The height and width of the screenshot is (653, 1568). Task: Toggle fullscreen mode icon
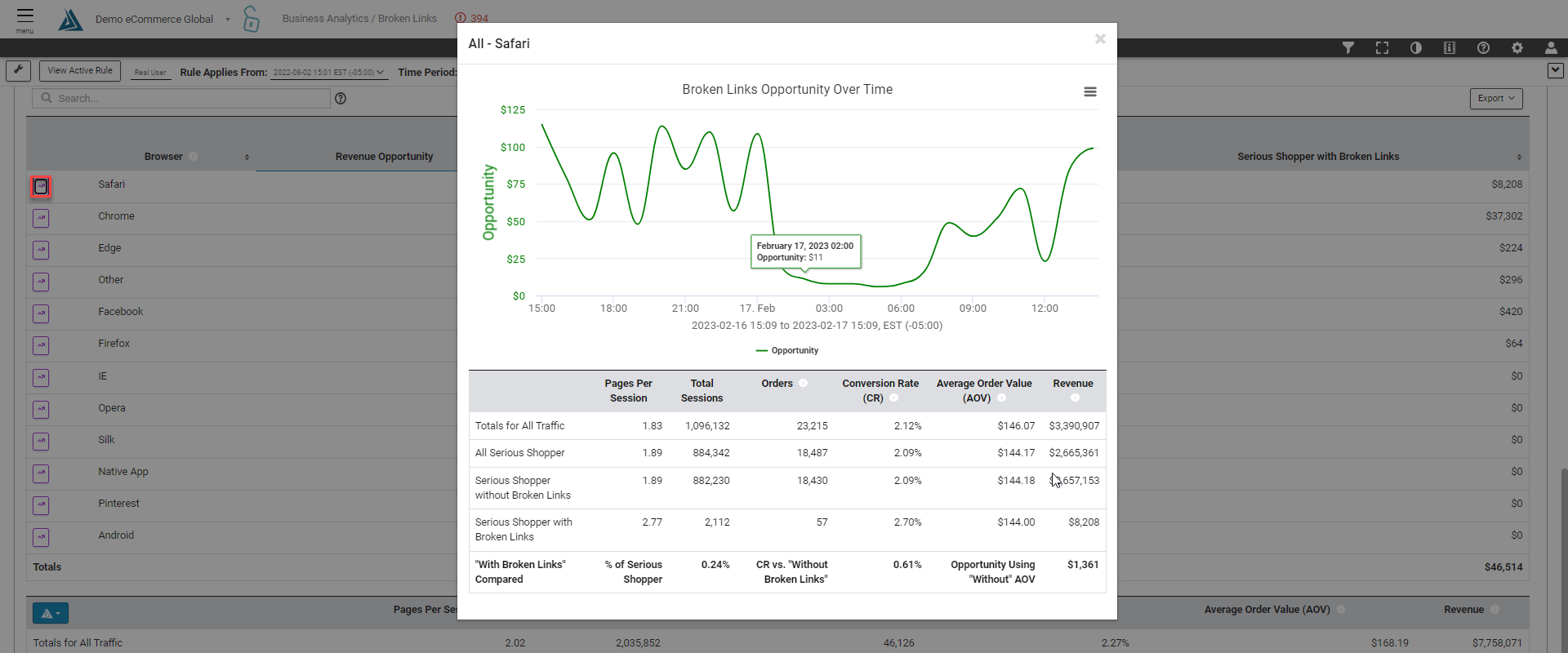click(1382, 48)
